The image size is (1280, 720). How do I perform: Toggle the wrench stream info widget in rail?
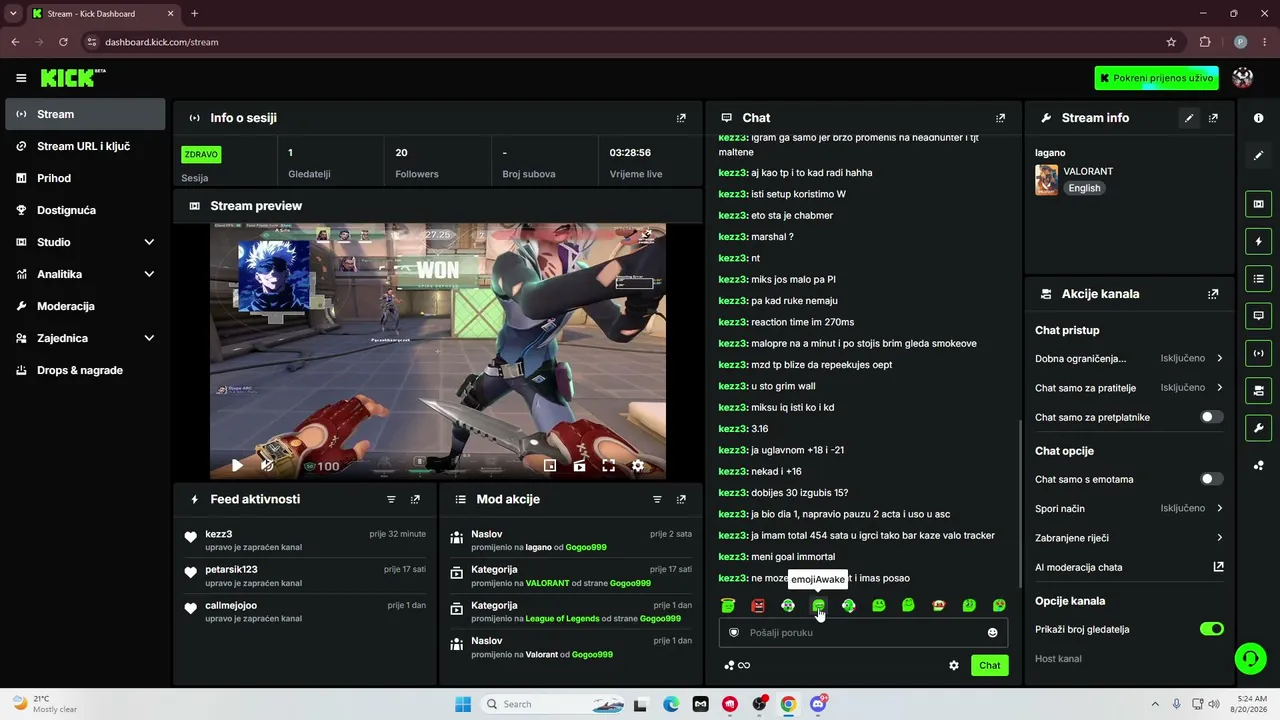pos(1258,428)
